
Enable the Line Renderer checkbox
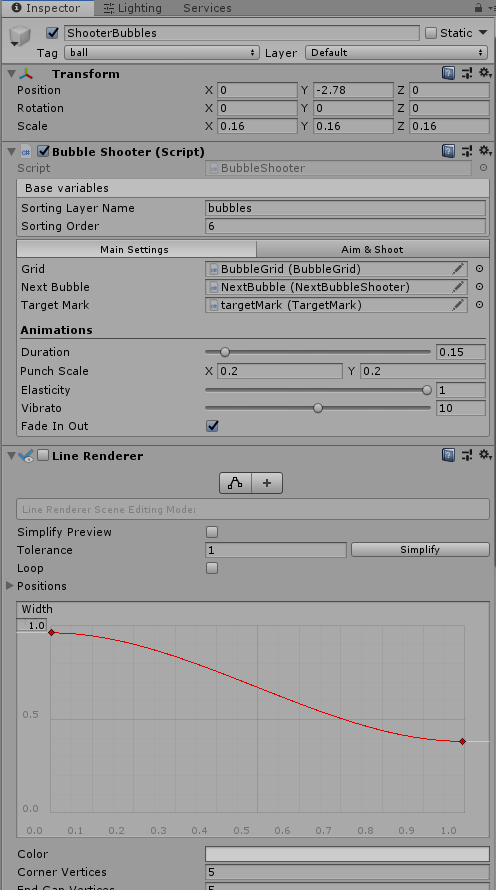(x=43, y=456)
